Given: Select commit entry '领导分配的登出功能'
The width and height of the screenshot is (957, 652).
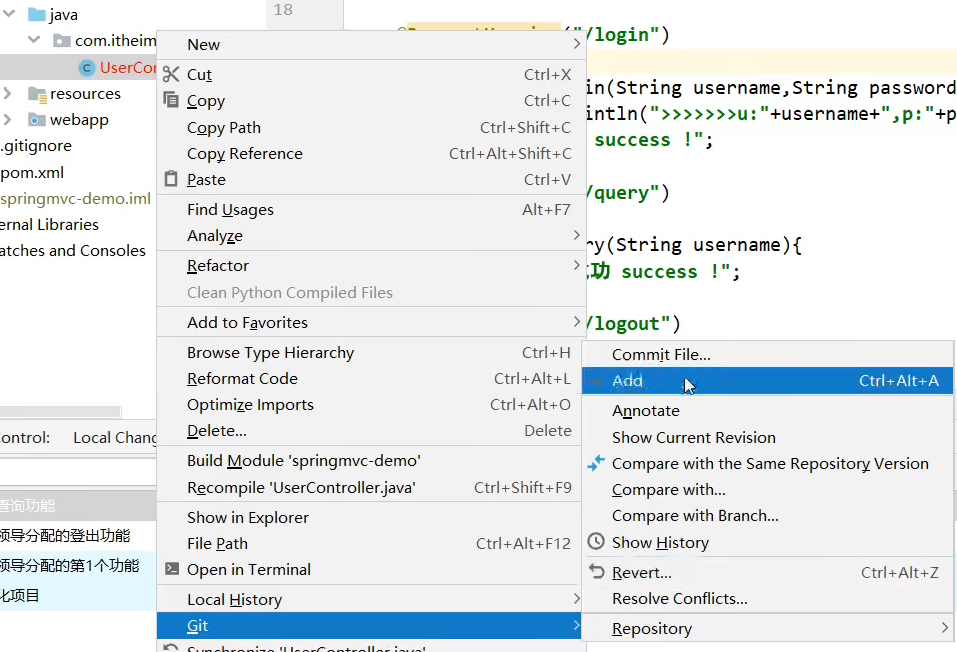Looking at the screenshot, I should point(65,535).
